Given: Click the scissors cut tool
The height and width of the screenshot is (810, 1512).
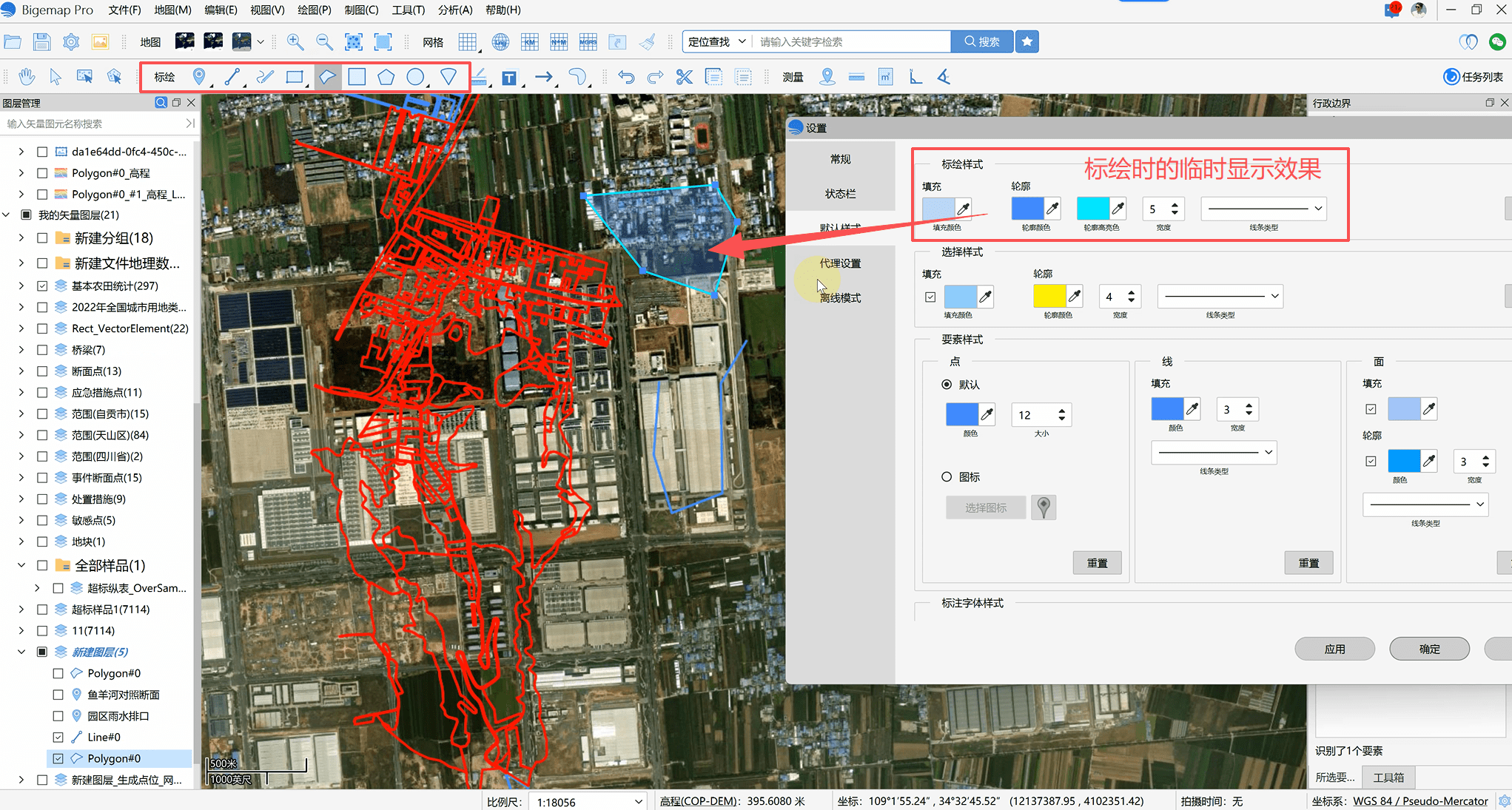Looking at the screenshot, I should pyautogui.click(x=685, y=77).
